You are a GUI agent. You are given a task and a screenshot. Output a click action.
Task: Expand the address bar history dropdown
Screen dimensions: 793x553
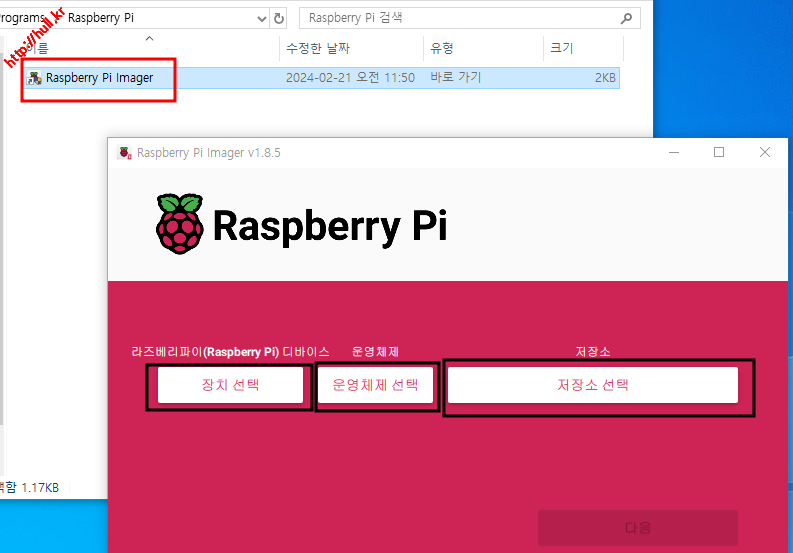coord(261,18)
